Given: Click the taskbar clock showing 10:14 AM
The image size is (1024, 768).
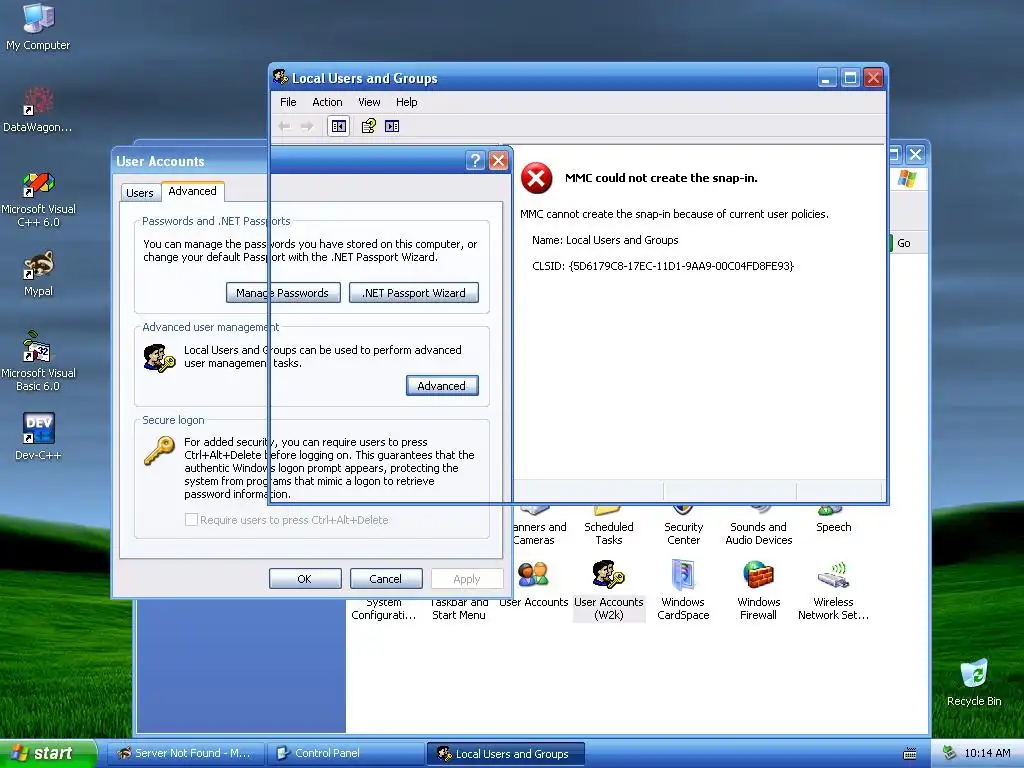Looking at the screenshot, I should coord(987,754).
